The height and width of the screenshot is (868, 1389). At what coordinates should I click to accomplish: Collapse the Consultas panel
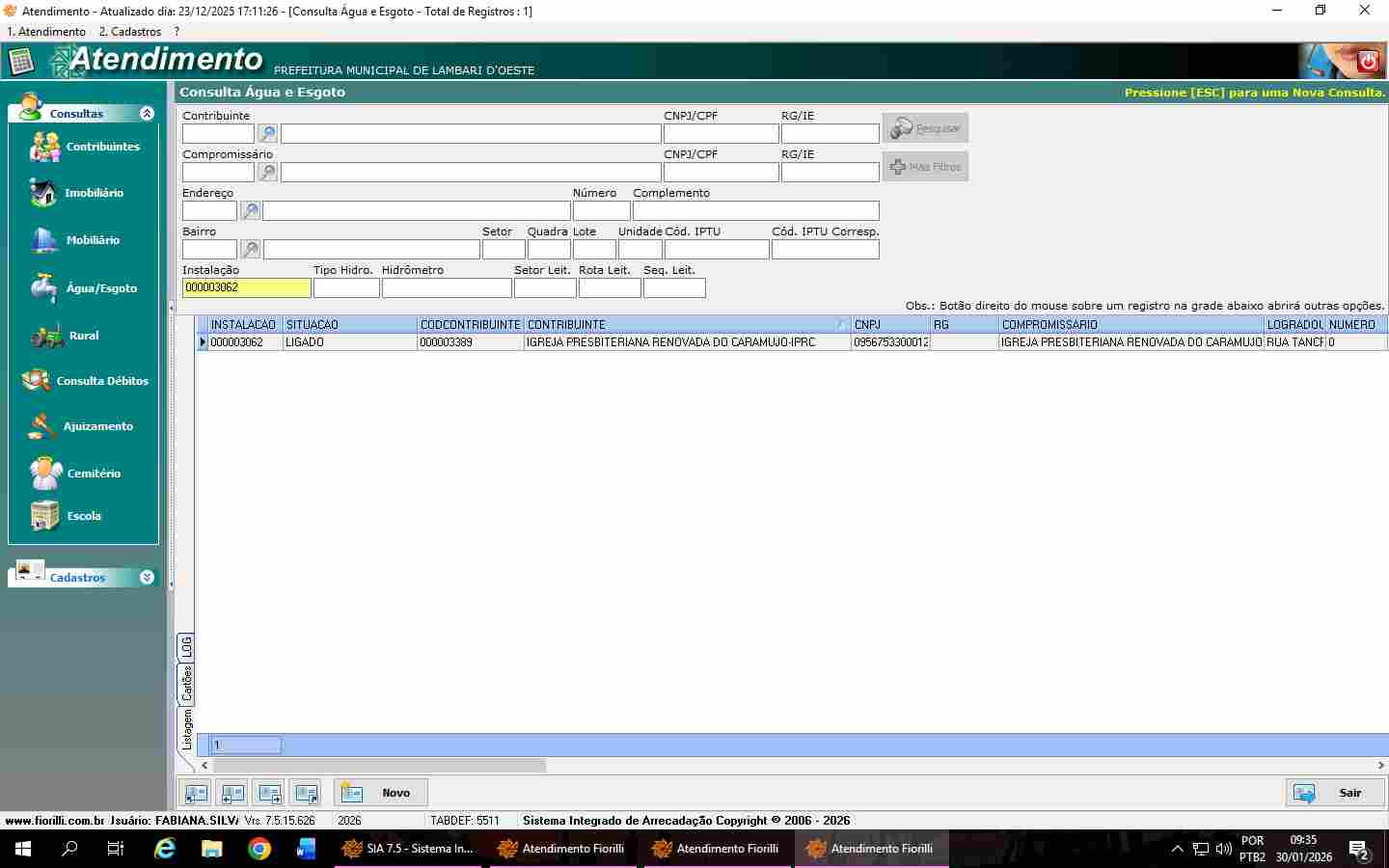(x=147, y=114)
